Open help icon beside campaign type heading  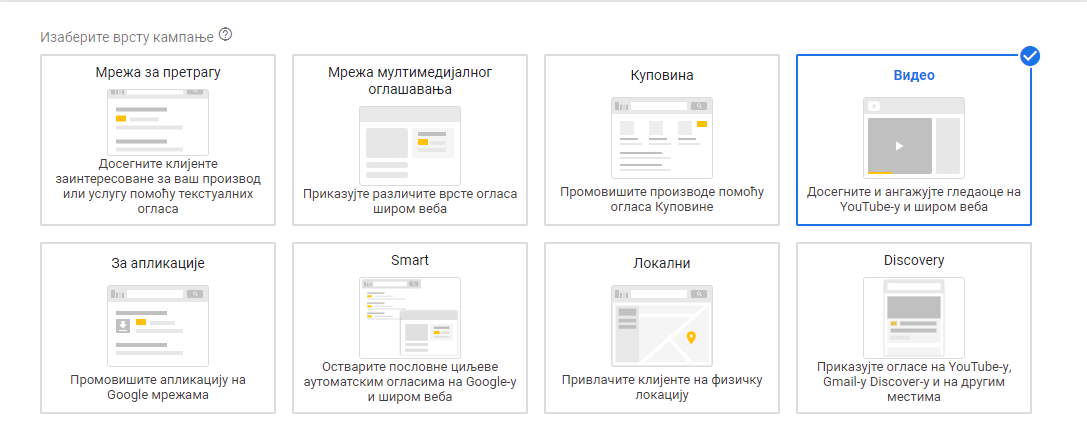tap(225, 34)
